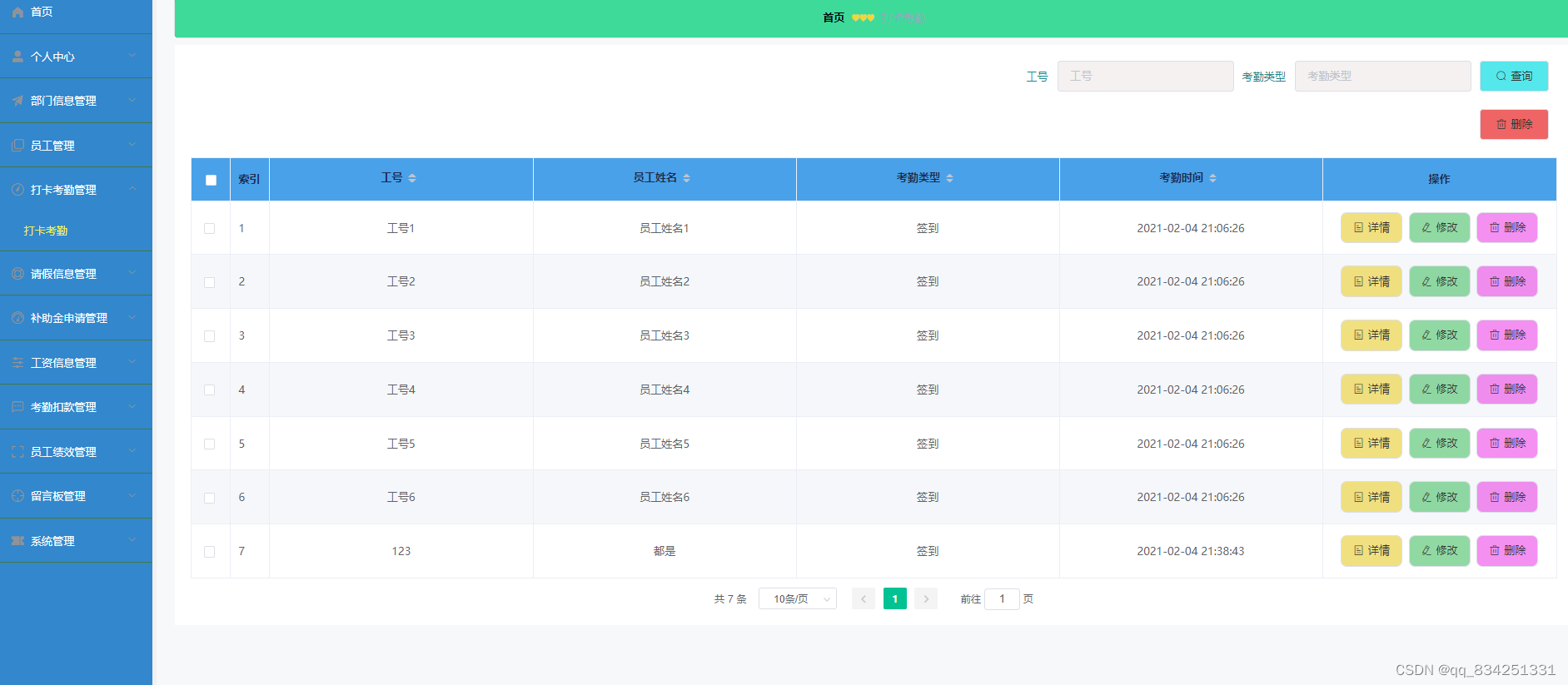This screenshot has height=685, width=1568.
Task: Click 详情 button for 工号1 row
Action: 1371,228
